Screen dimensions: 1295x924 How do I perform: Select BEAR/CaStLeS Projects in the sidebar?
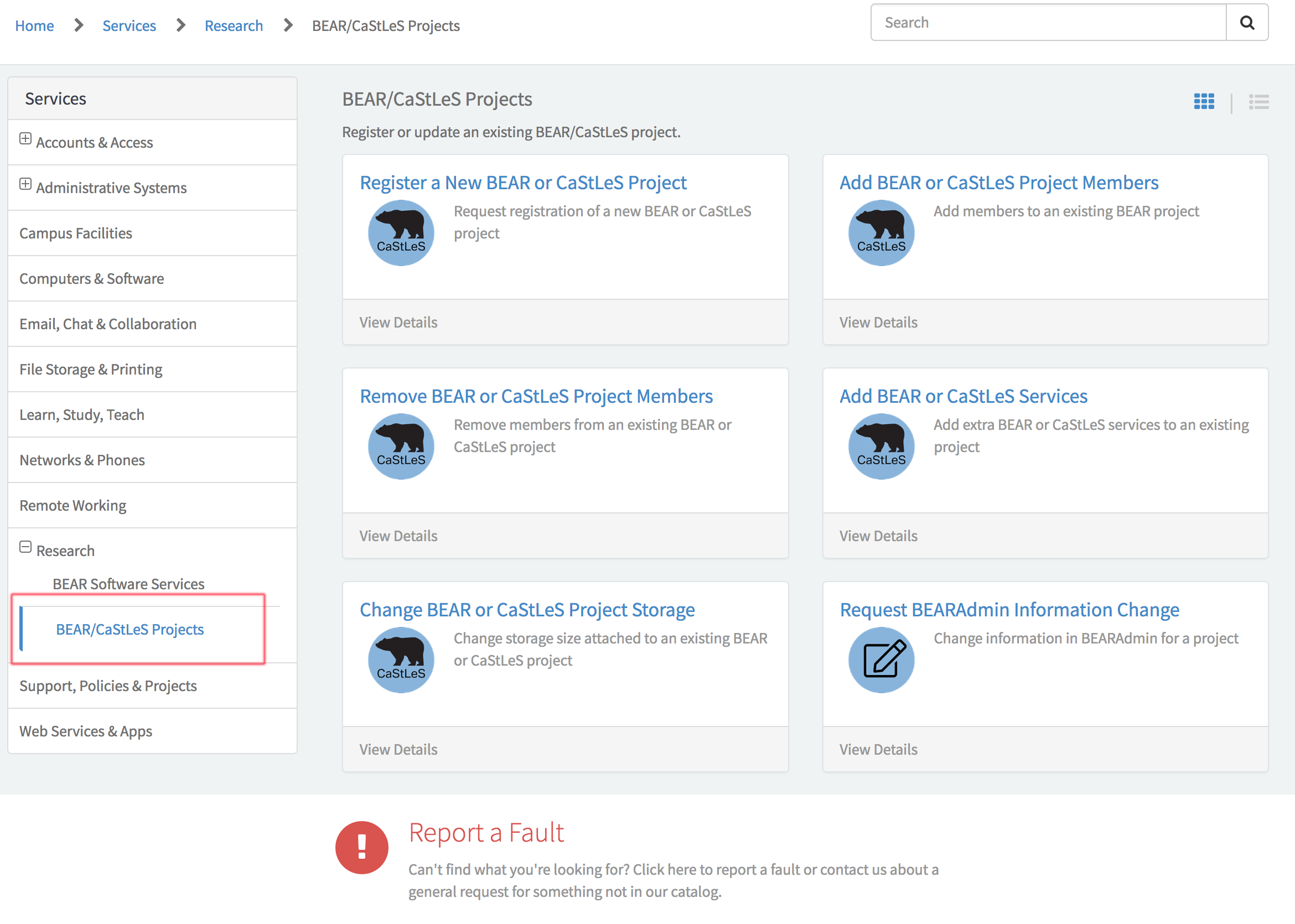pos(129,629)
